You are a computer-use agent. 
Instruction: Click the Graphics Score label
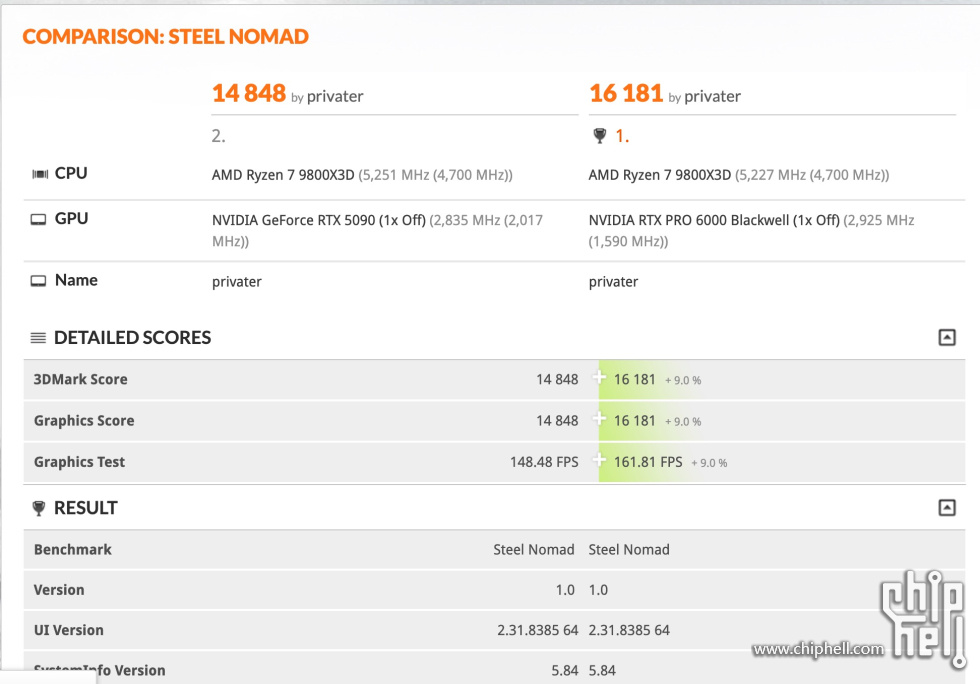pyautogui.click(x=84, y=421)
